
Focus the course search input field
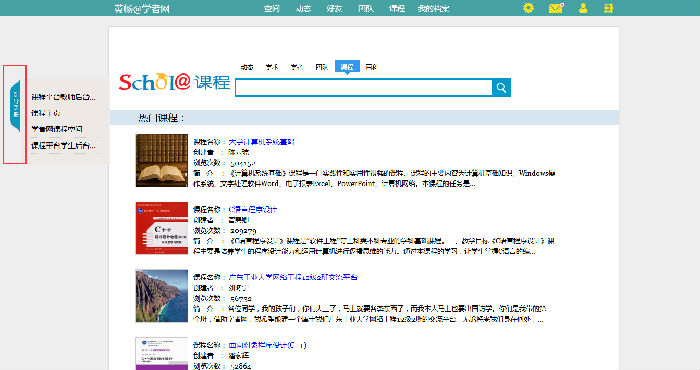pyautogui.click(x=364, y=88)
